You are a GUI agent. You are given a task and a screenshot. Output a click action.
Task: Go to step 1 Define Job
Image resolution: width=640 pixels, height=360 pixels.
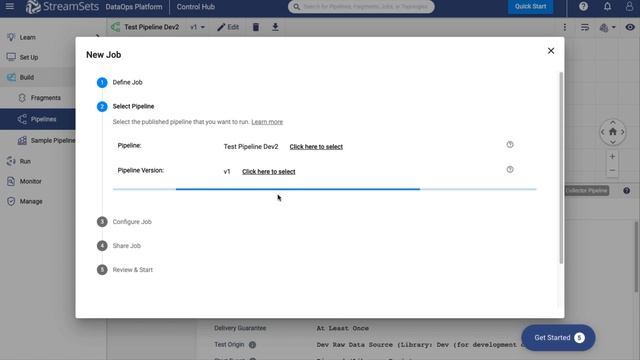click(x=120, y=82)
